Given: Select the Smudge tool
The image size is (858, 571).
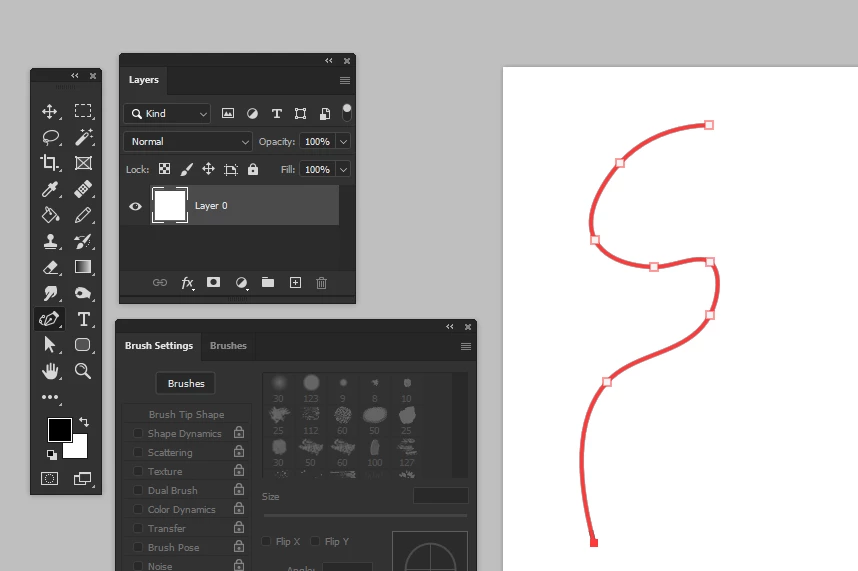Looking at the screenshot, I should tap(50, 293).
